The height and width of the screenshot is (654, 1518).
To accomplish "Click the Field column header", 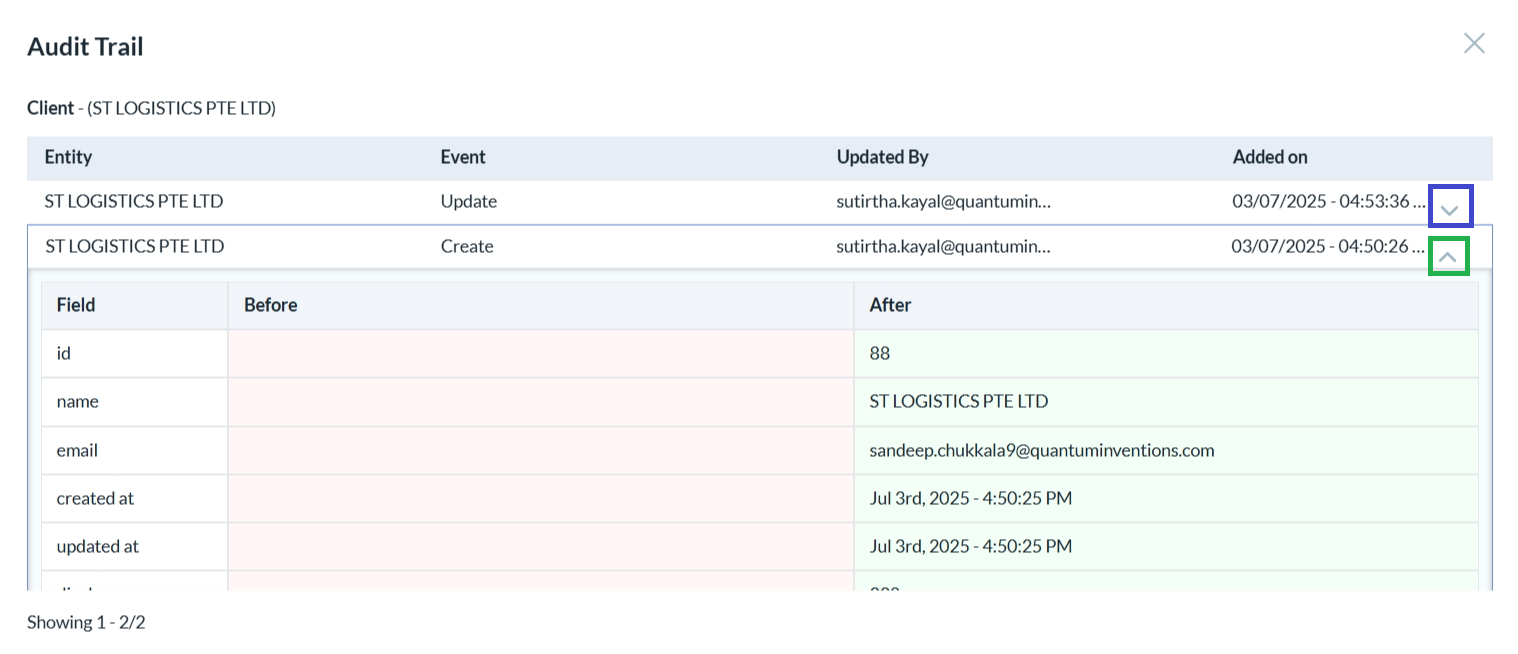I will tap(75, 305).
